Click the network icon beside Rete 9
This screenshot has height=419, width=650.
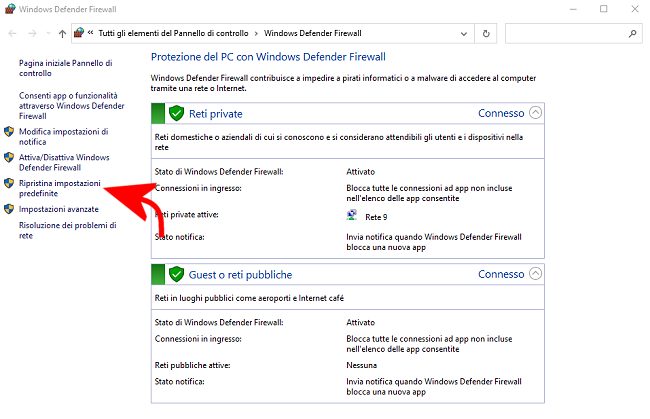(352, 215)
